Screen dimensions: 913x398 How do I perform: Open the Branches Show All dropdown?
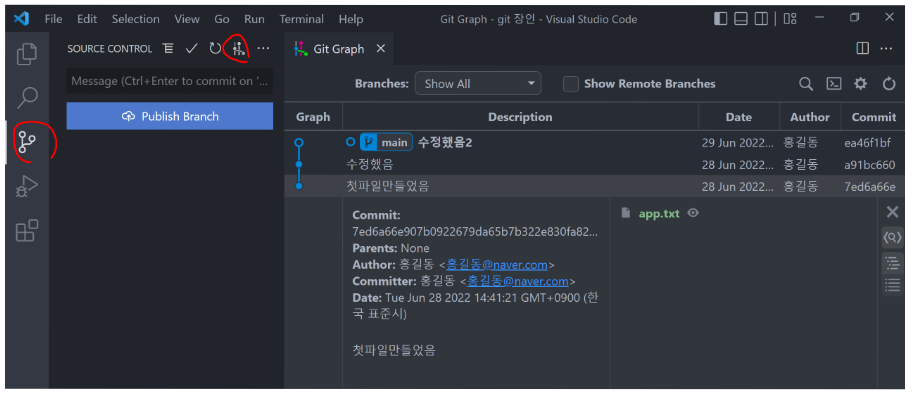(x=478, y=83)
